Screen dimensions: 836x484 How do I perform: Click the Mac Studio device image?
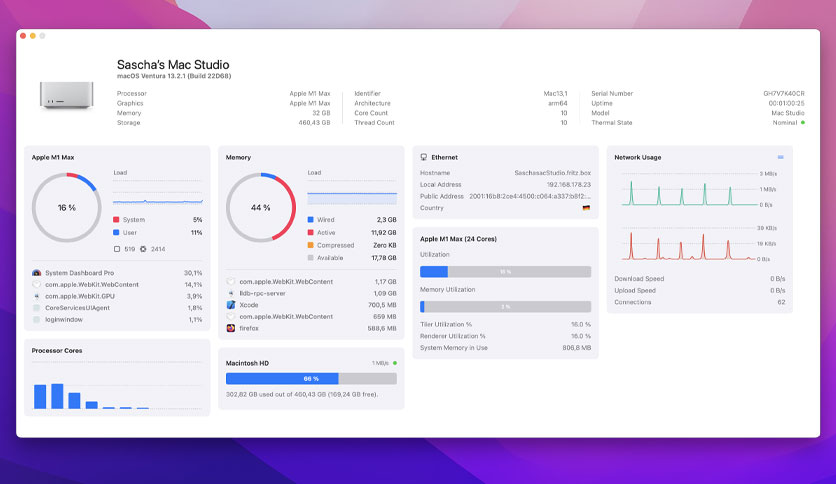coord(67,95)
